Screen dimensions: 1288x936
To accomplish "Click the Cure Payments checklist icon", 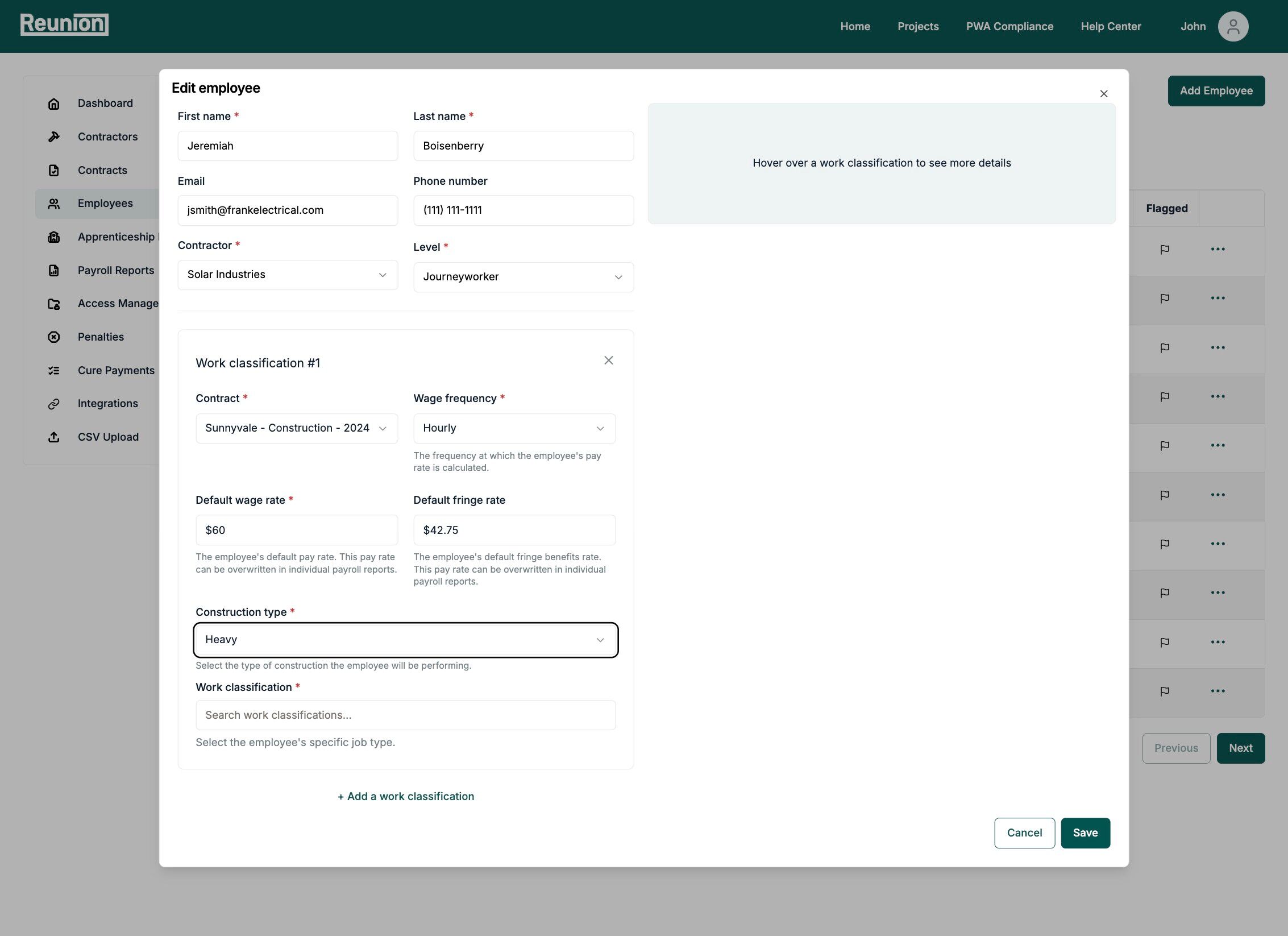I will [54, 370].
